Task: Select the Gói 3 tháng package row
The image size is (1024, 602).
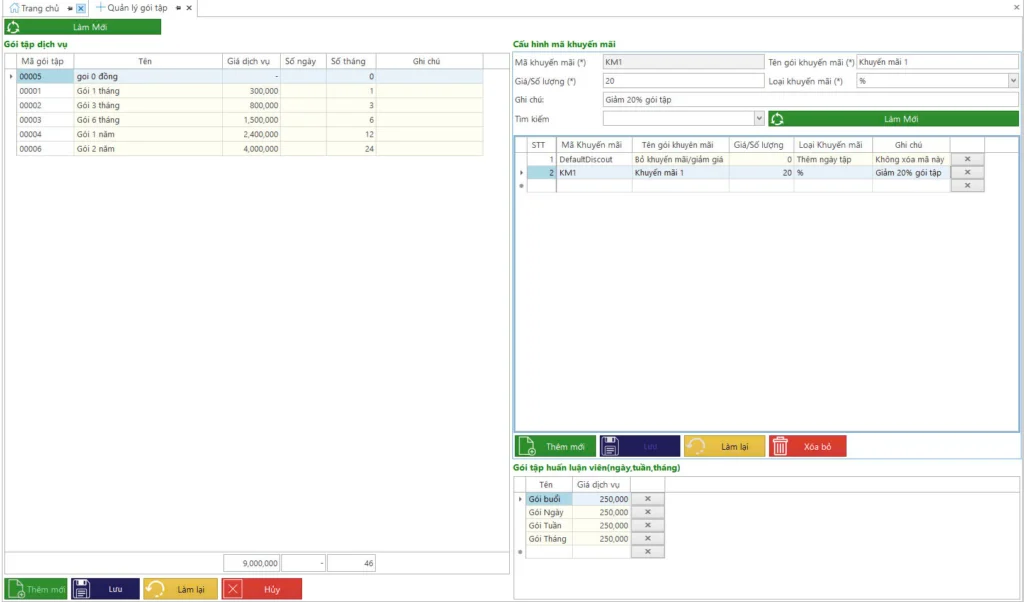Action: point(249,105)
